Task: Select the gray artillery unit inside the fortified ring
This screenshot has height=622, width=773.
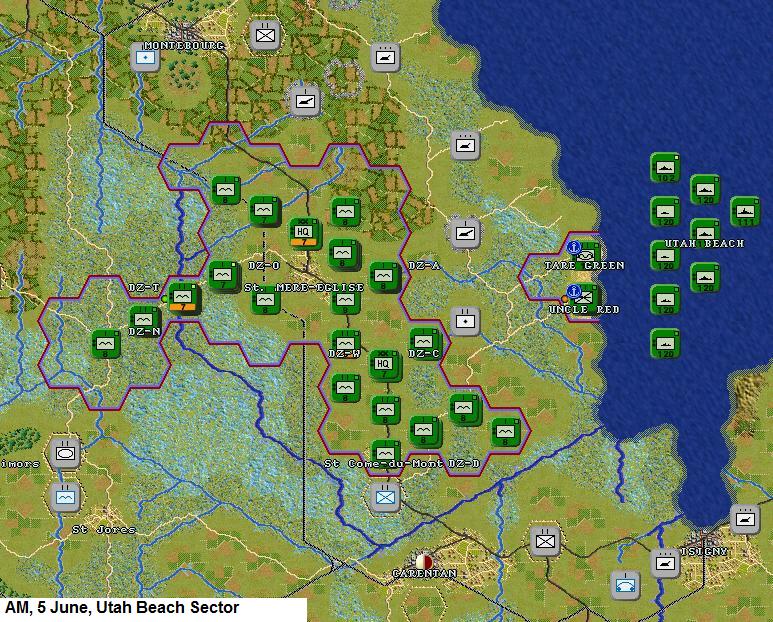Action: [x=305, y=101]
